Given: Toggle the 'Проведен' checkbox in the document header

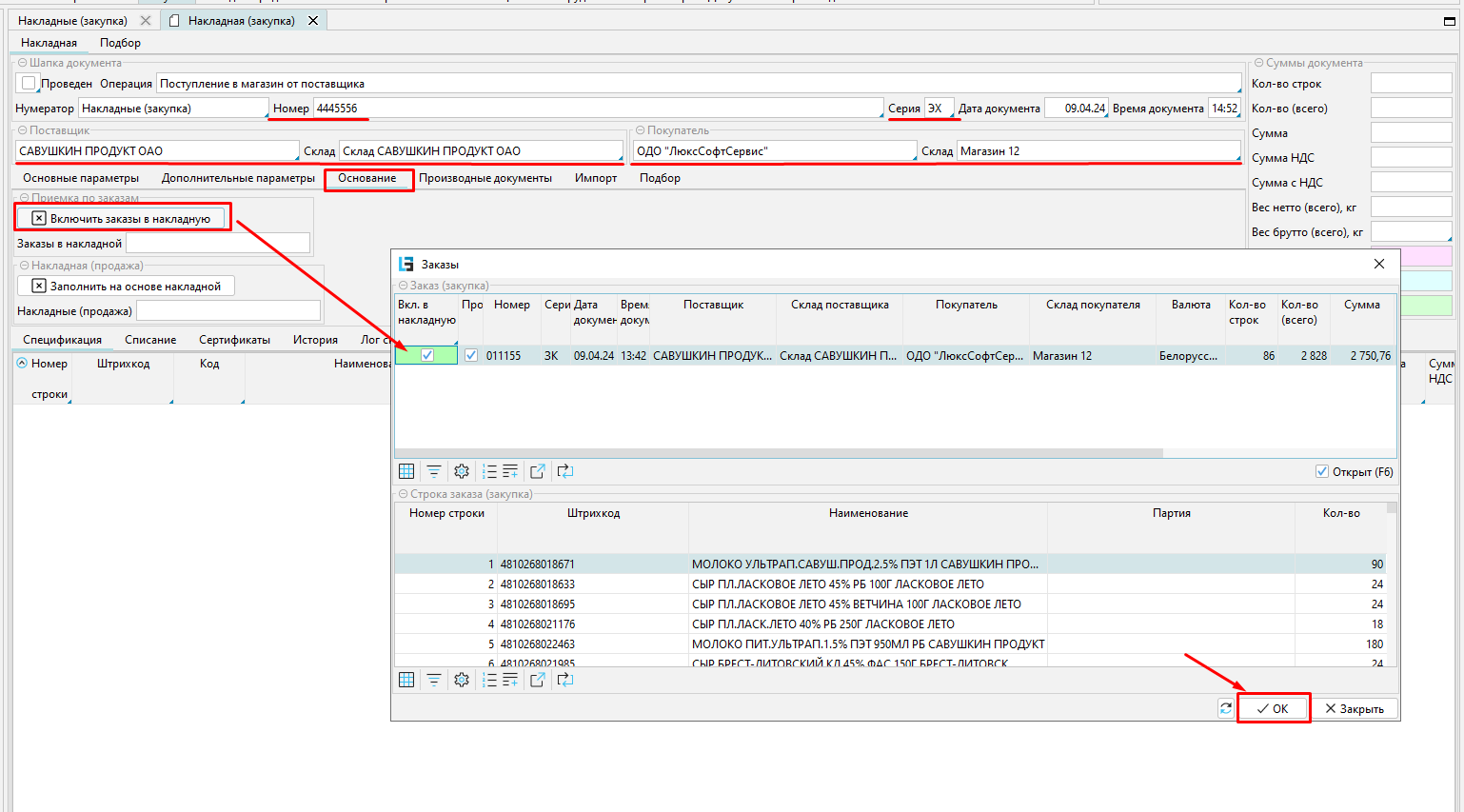Looking at the screenshot, I should click(29, 83).
